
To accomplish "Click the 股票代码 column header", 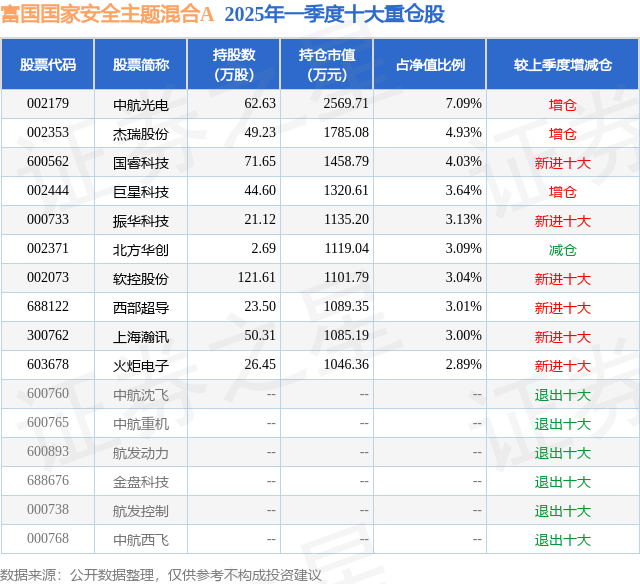I will coord(48,65).
